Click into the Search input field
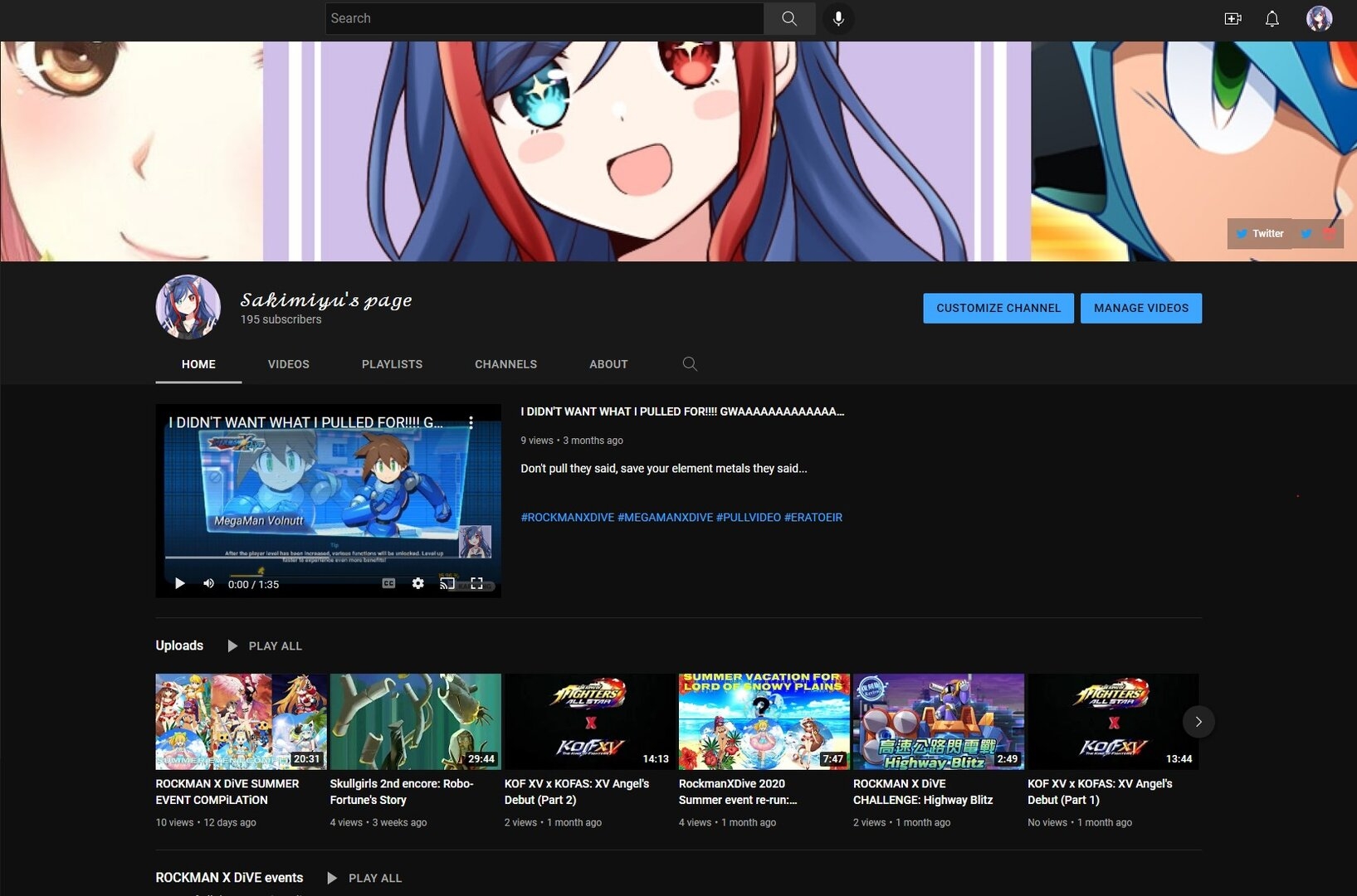This screenshot has height=896, width=1357. [544, 18]
